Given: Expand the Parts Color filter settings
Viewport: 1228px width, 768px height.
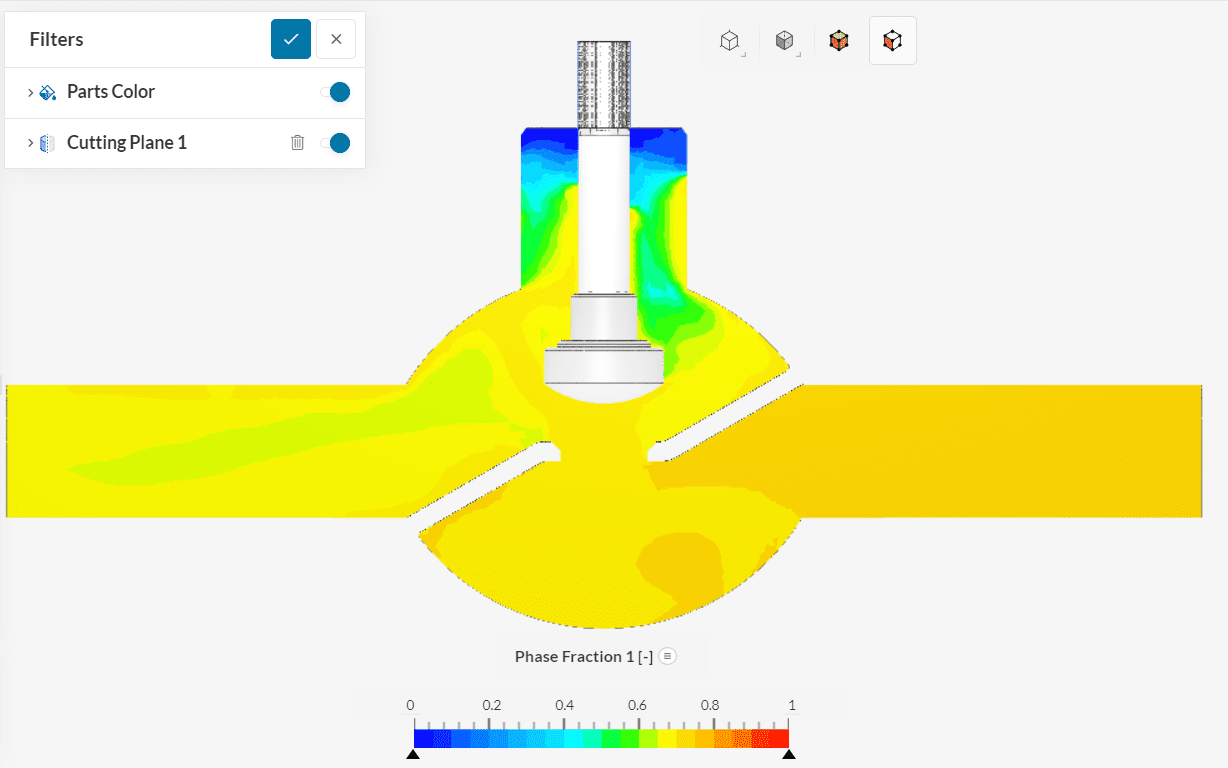Looking at the screenshot, I should tap(30, 92).
